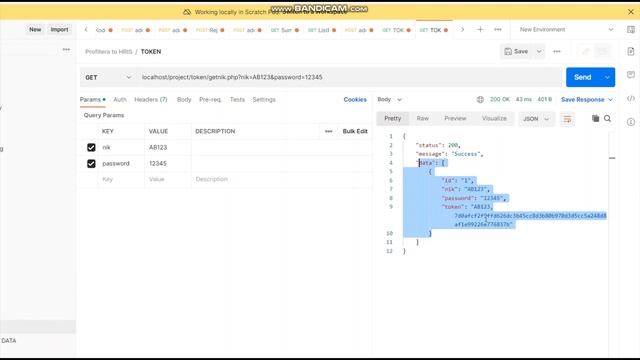Click the Send button
This screenshot has width=640, height=360.
coord(583,78)
